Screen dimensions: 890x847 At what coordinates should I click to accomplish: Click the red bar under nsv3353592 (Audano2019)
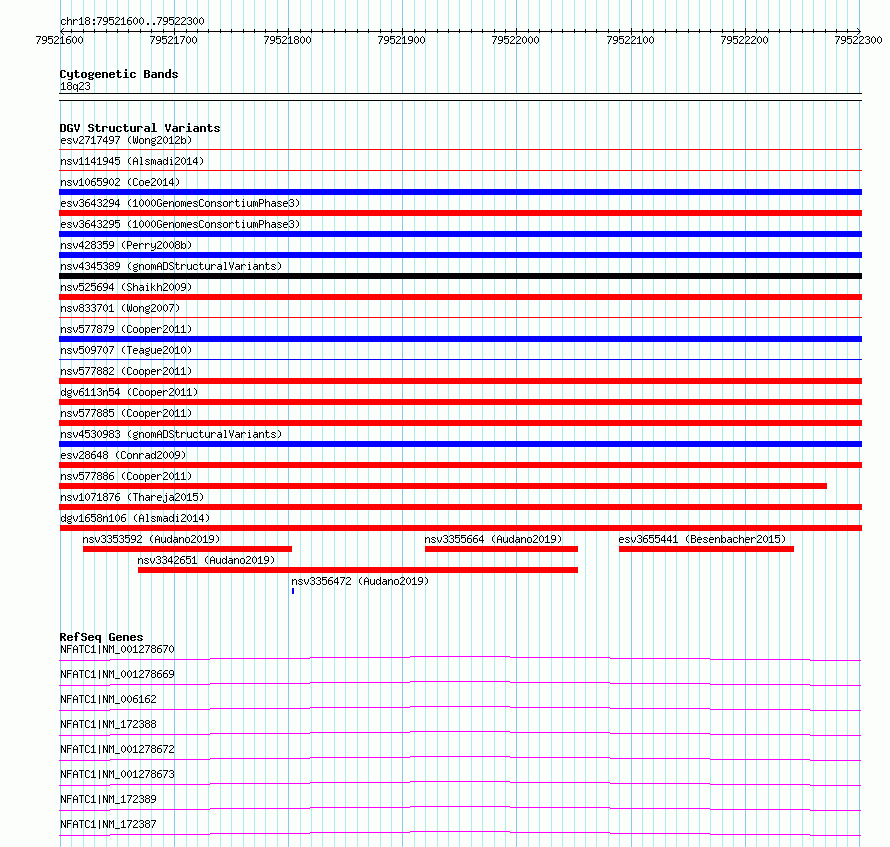(x=187, y=549)
